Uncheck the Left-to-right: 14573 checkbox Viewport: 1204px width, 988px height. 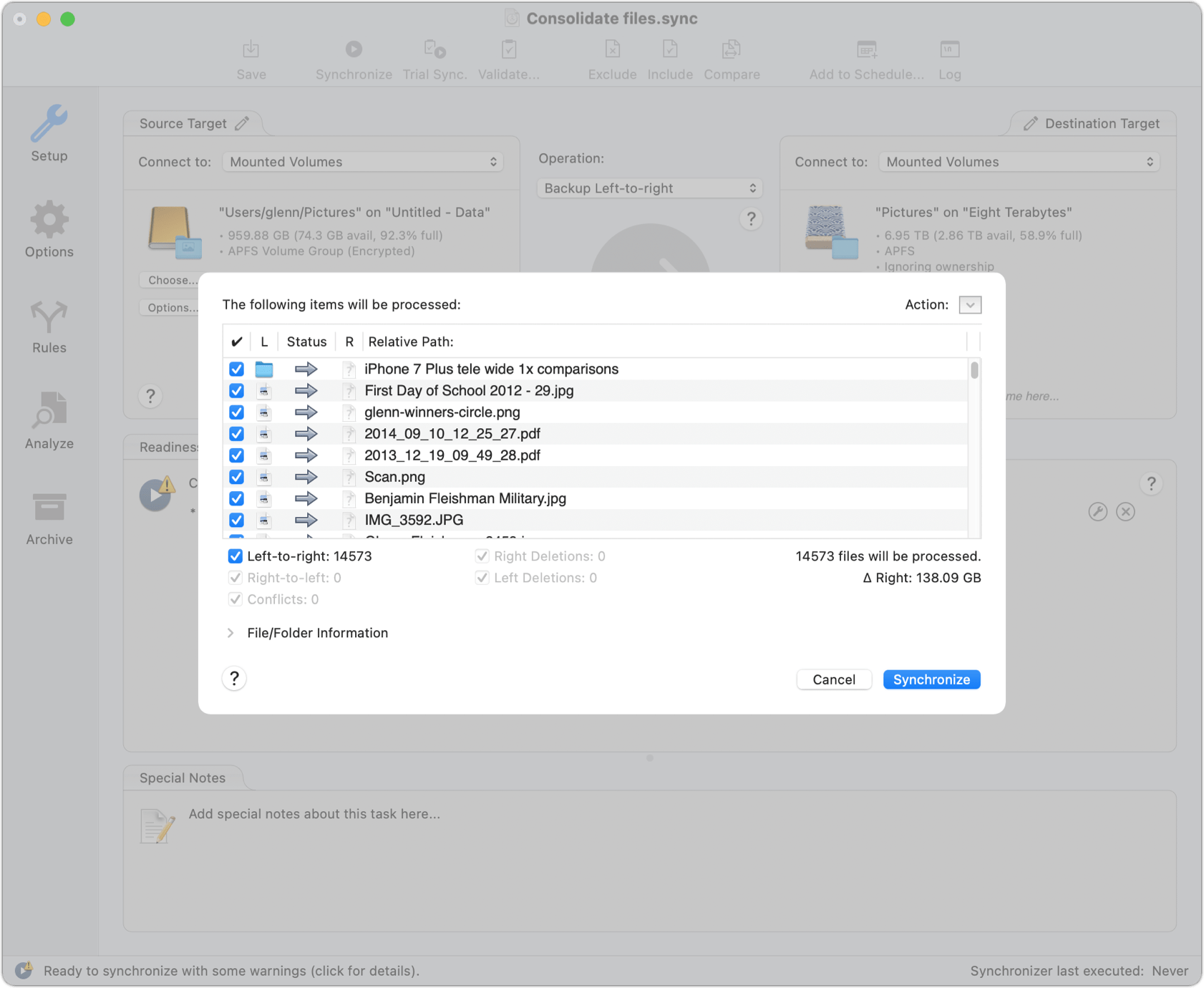236,556
